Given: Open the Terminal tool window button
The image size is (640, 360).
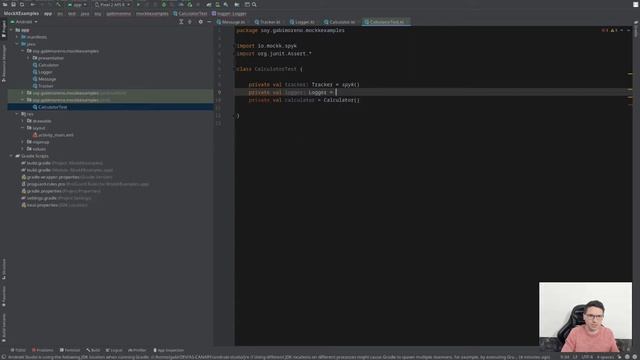Looking at the screenshot, I should coord(70,350).
